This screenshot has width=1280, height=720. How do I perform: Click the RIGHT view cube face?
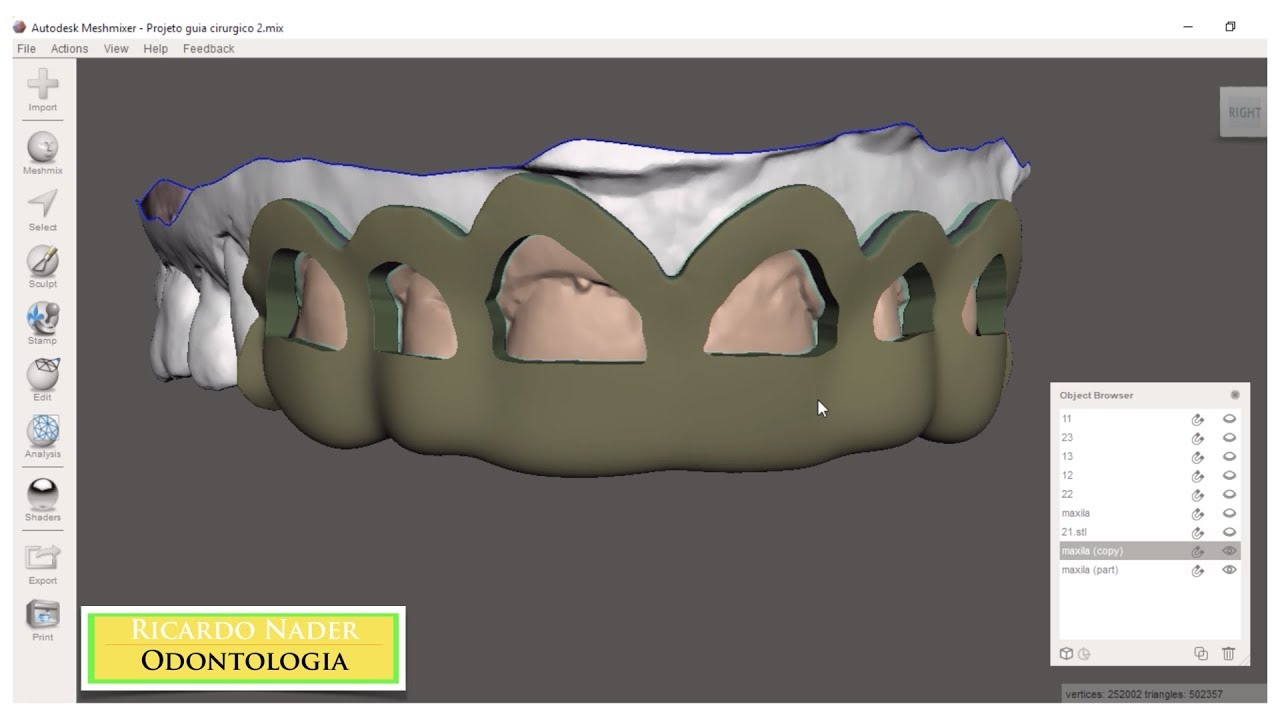pos(1244,112)
